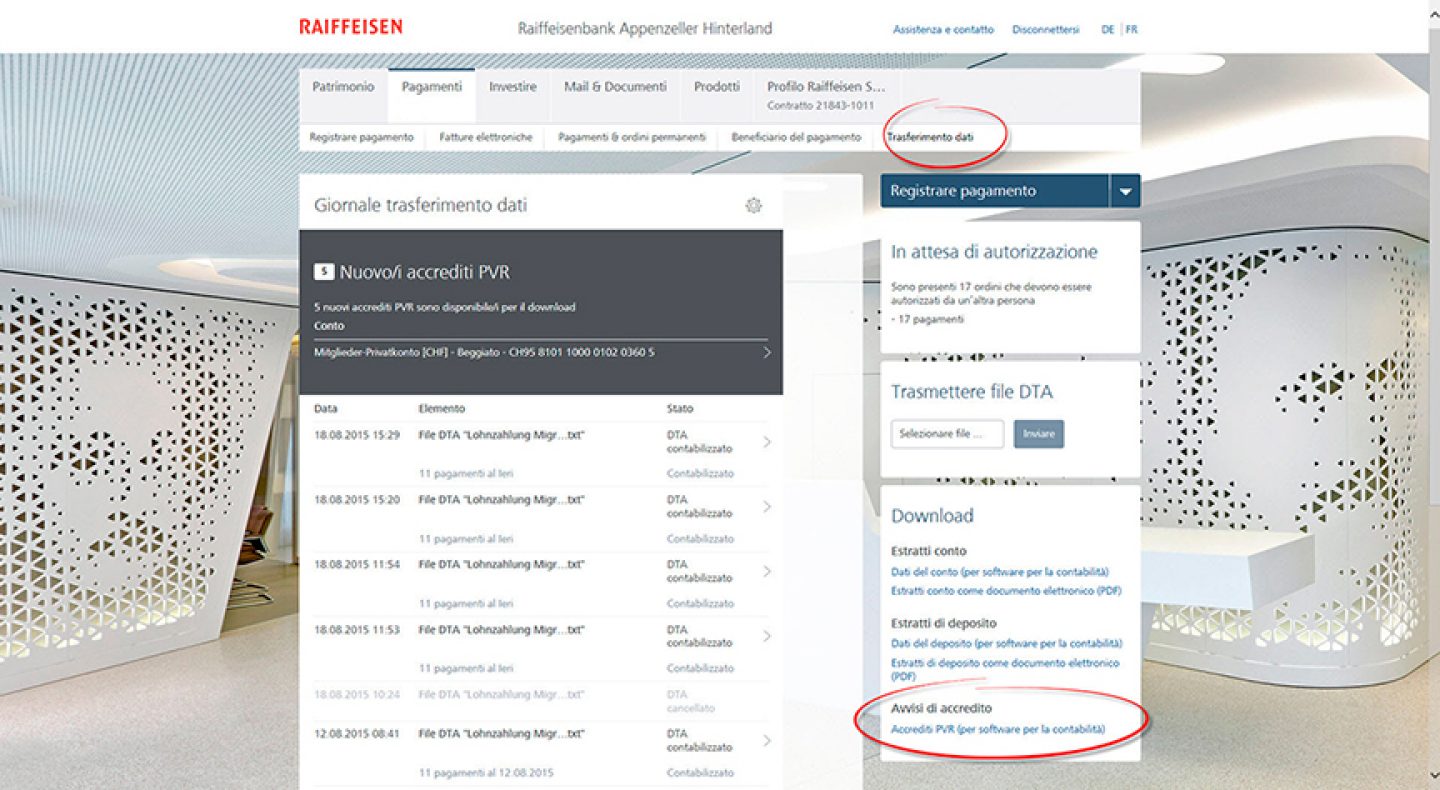
Task: Expand the 18.08.2015 15:20 DTA entry
Action: (767, 507)
